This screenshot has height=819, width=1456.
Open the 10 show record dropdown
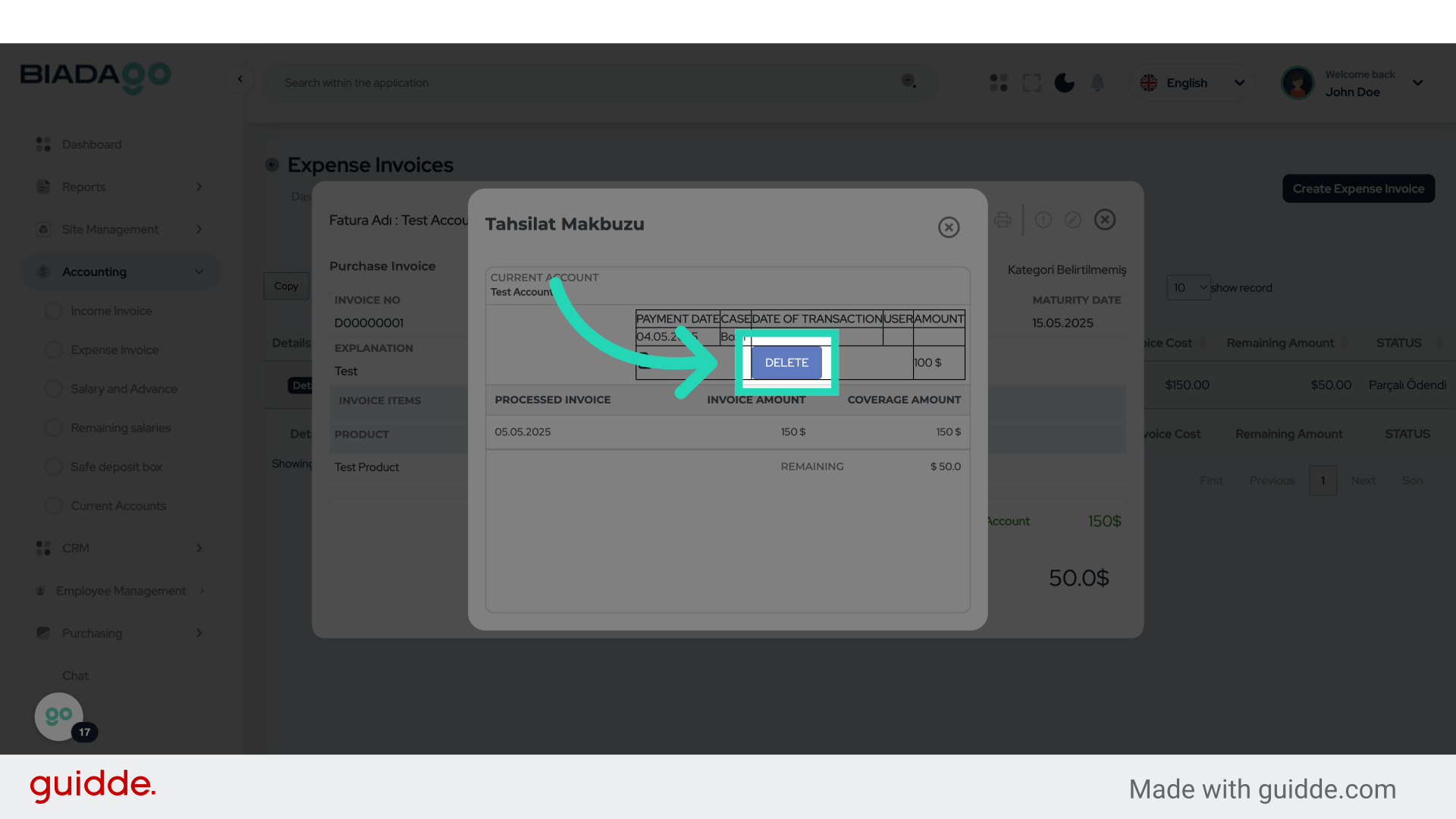click(x=1188, y=287)
